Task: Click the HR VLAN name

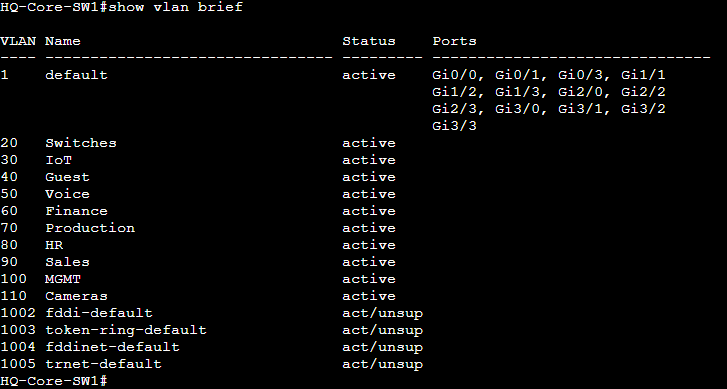Action: 54,245
